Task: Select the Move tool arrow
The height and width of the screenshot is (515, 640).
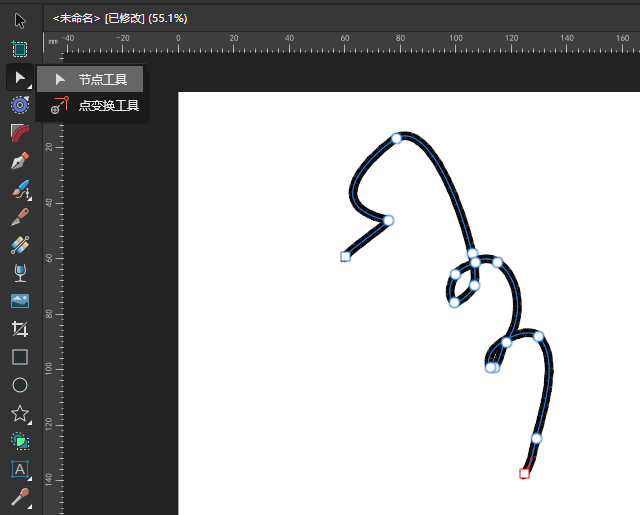Action: tap(20, 21)
